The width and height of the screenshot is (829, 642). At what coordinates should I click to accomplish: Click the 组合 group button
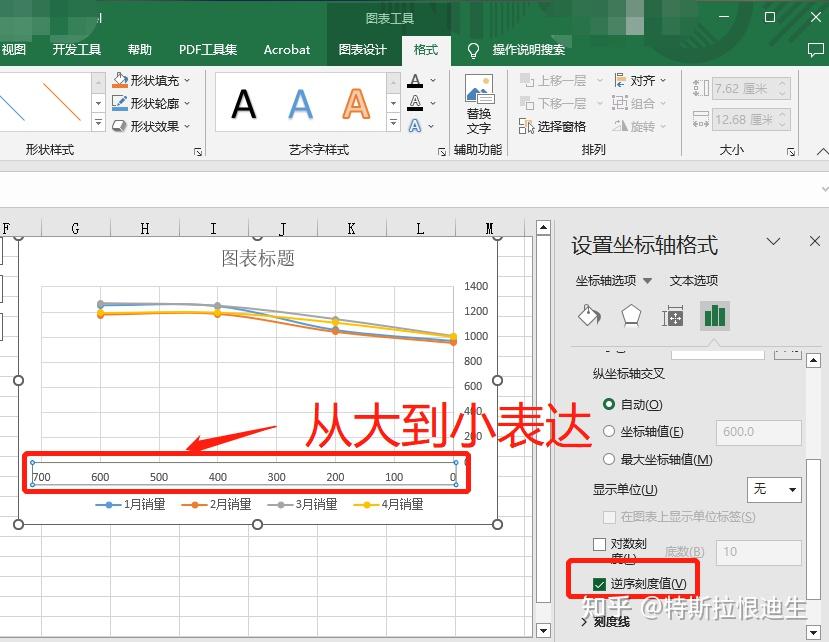coord(639,103)
